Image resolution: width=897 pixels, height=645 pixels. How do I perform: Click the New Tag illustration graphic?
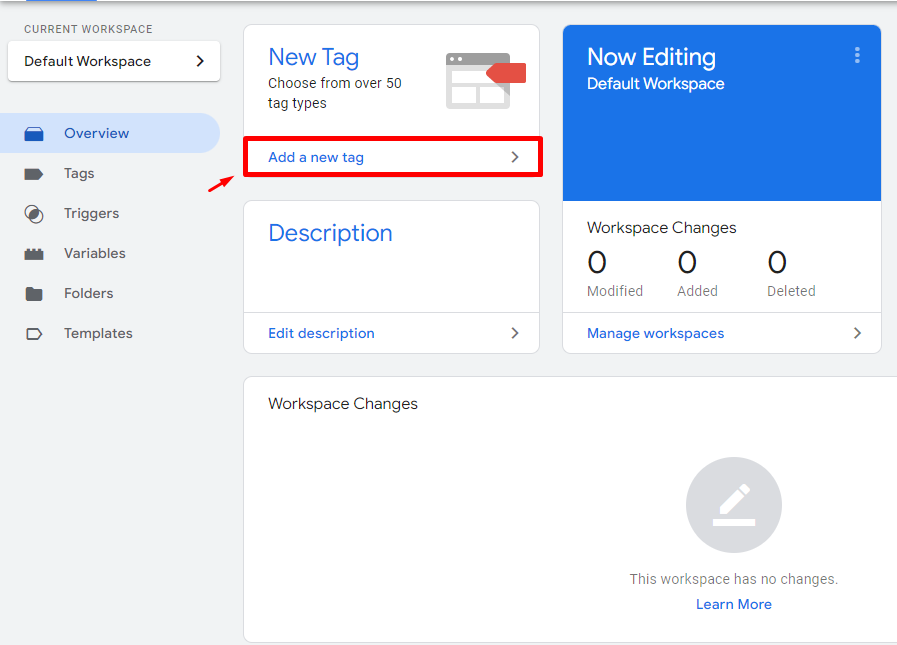(x=486, y=81)
